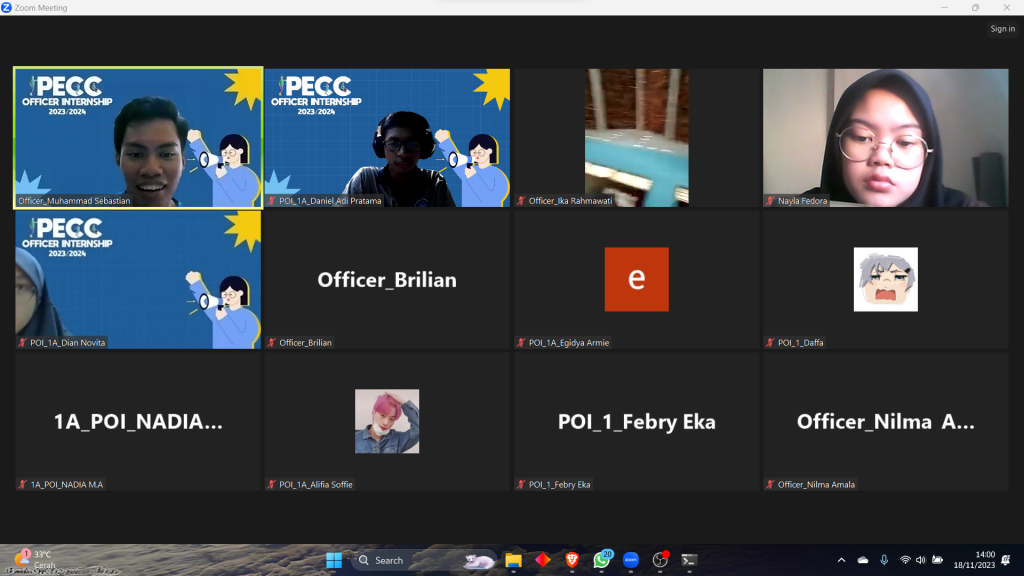Click the Zoom icon in taskbar
The height and width of the screenshot is (576, 1024).
[631, 560]
